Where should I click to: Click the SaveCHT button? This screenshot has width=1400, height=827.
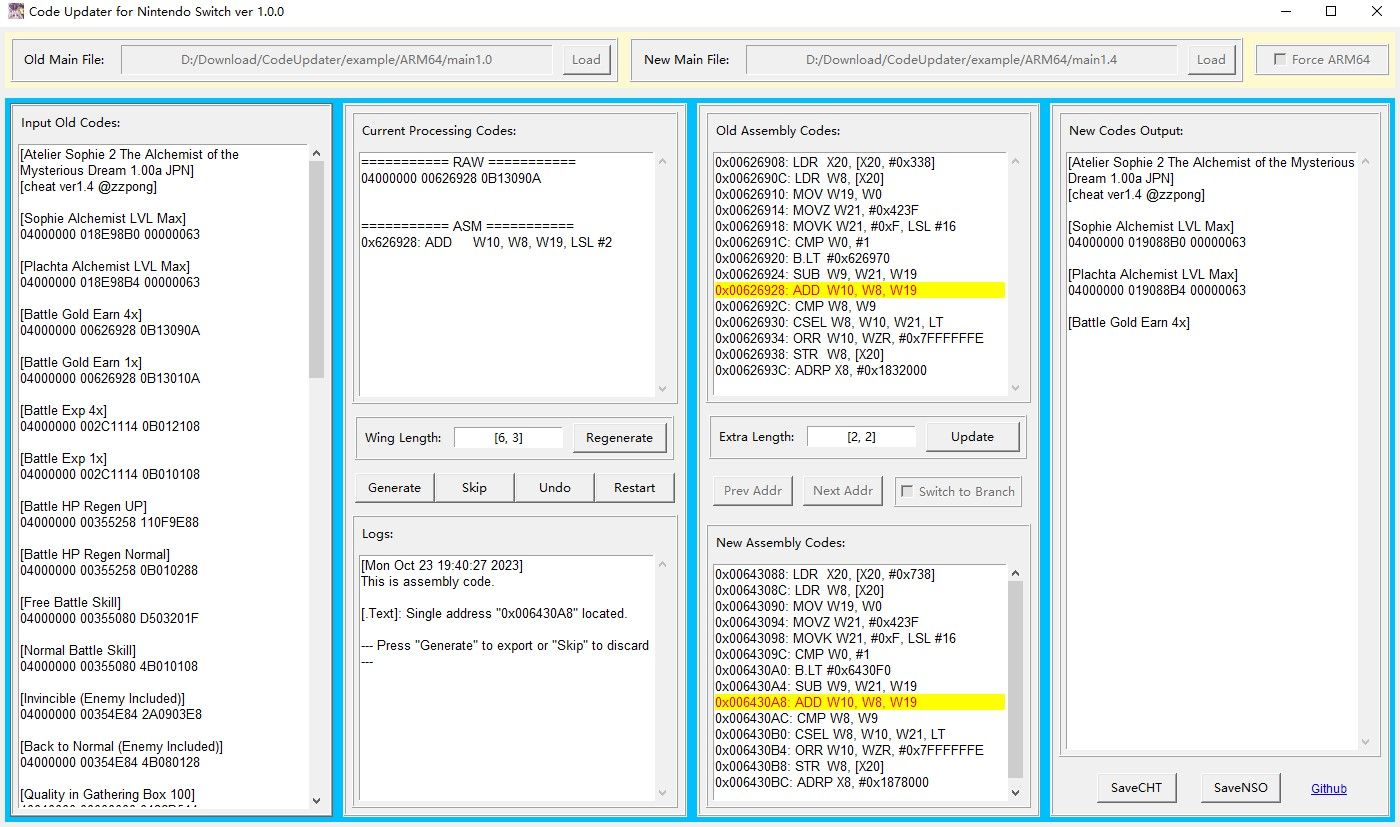coord(1137,787)
